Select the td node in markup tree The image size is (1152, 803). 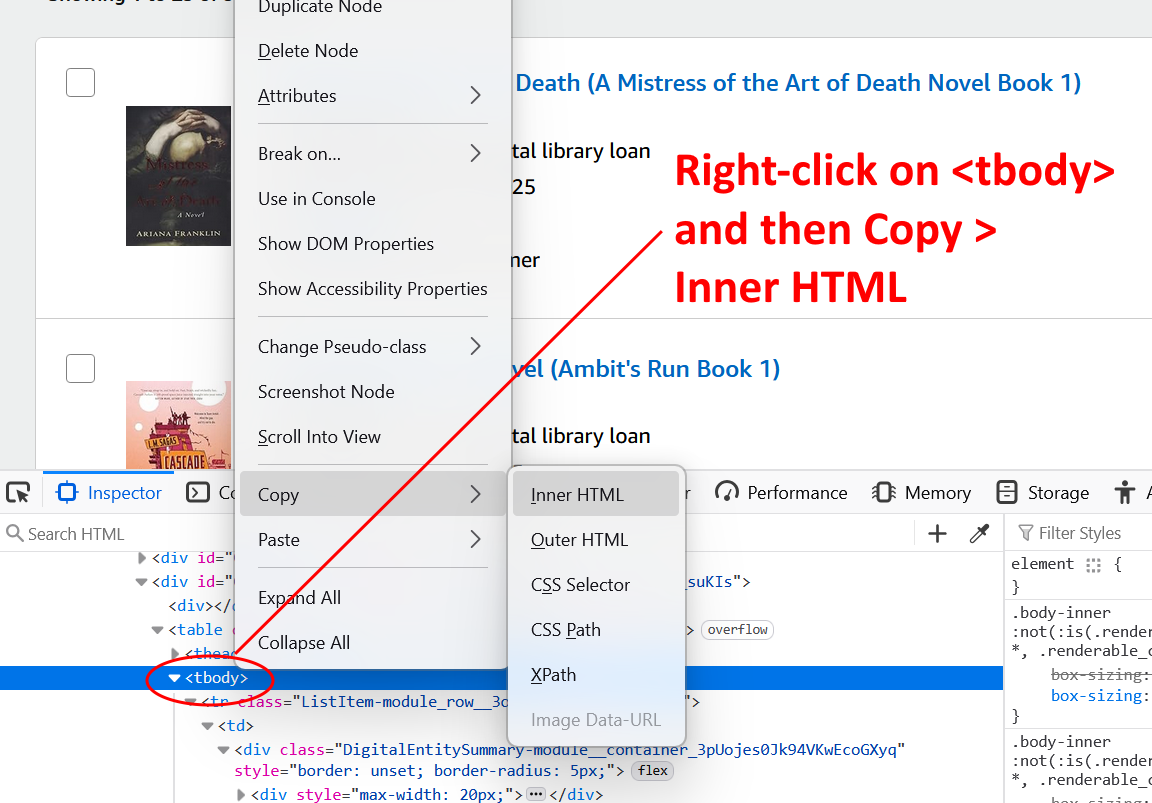235,726
